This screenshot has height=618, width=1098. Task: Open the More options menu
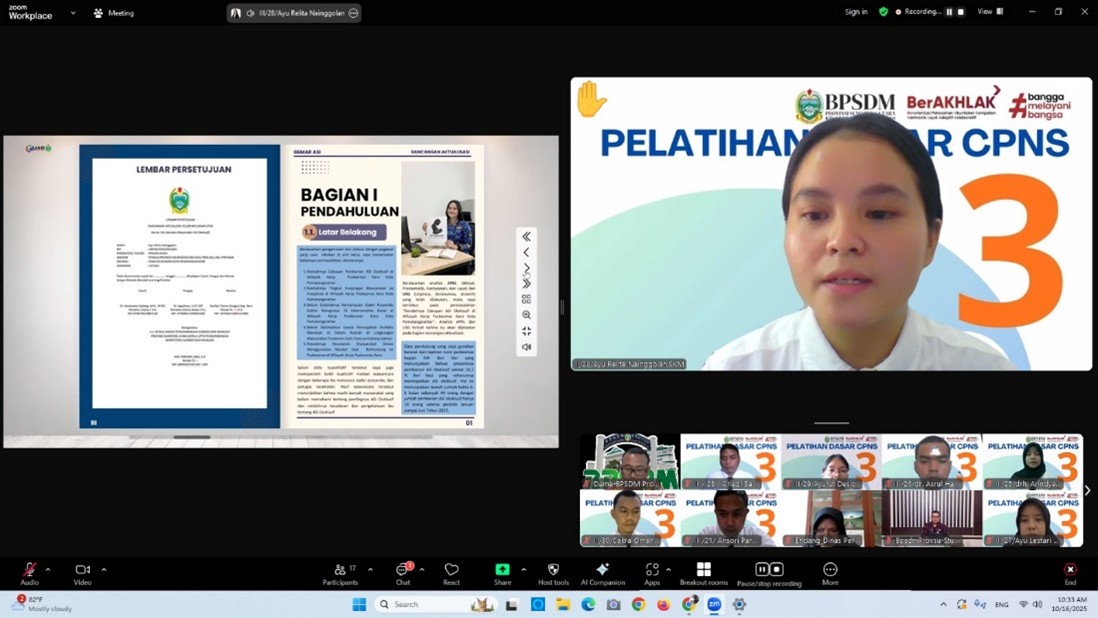[830, 571]
